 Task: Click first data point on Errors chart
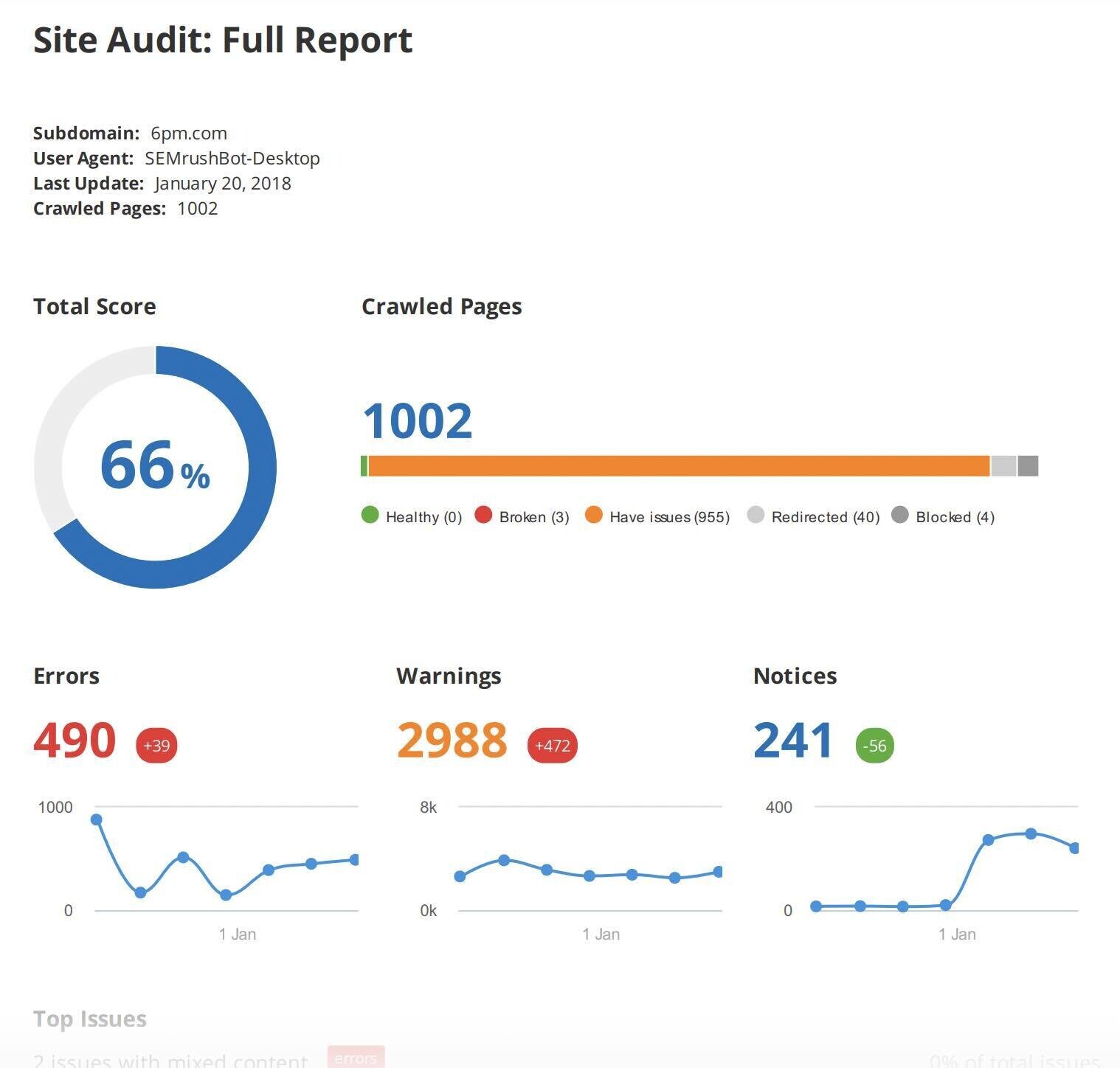click(x=96, y=819)
